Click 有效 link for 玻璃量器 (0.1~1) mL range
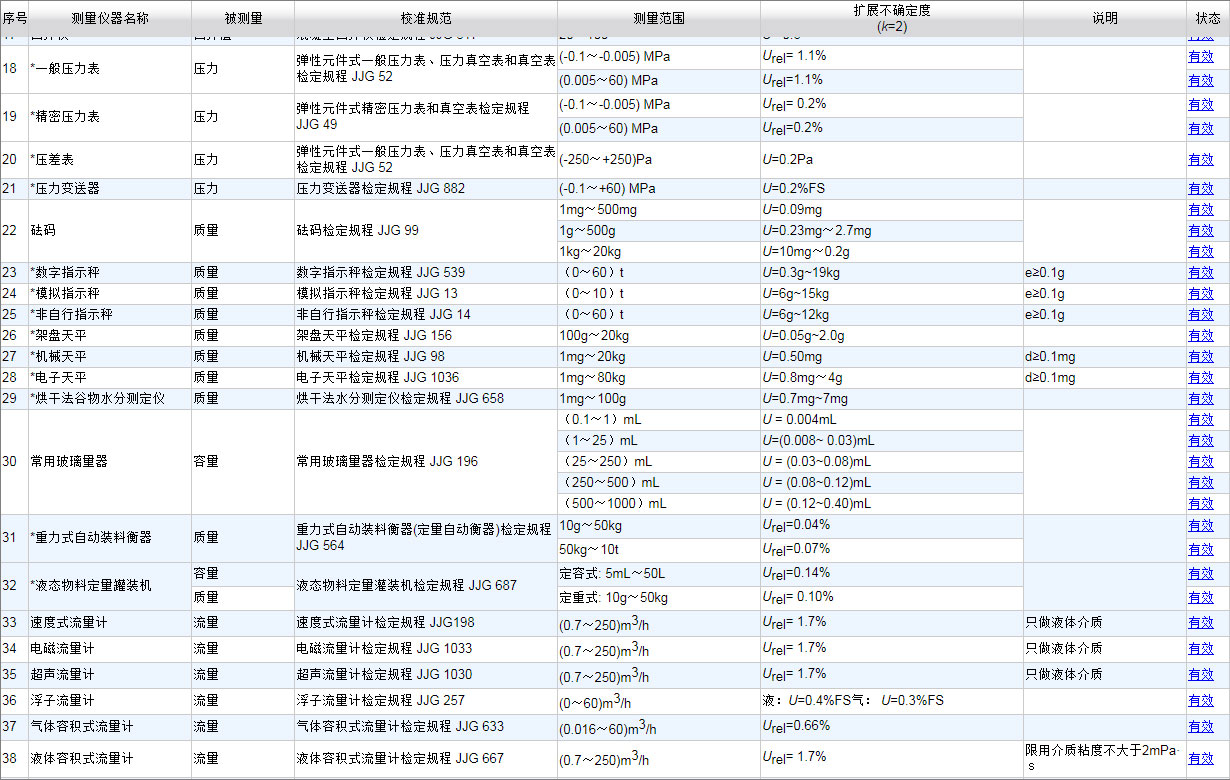Screen dimensions: 1230x780 [1201, 420]
